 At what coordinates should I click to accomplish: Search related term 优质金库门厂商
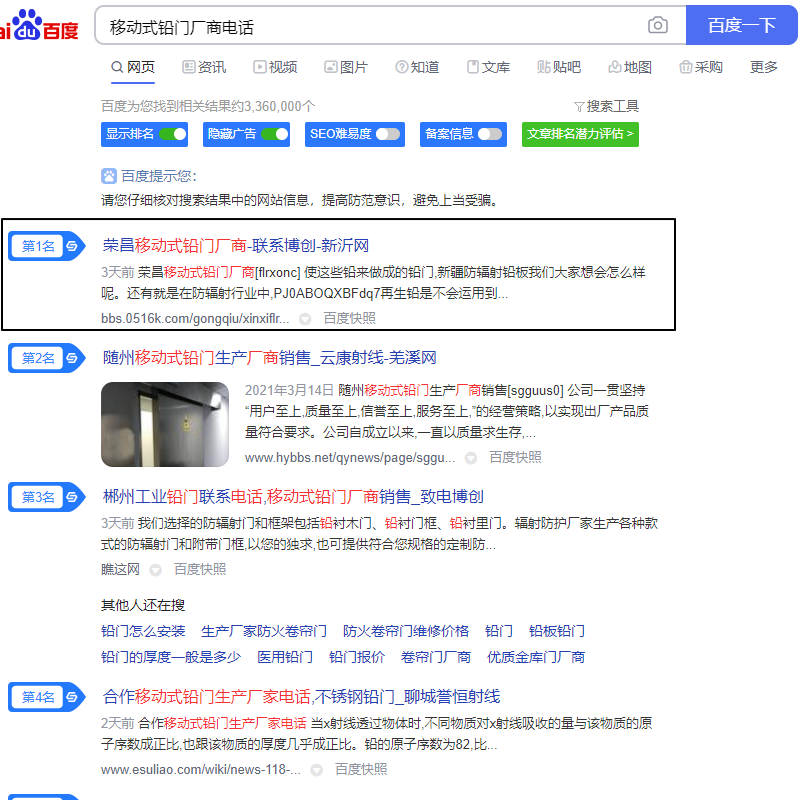pyautogui.click(x=536, y=657)
